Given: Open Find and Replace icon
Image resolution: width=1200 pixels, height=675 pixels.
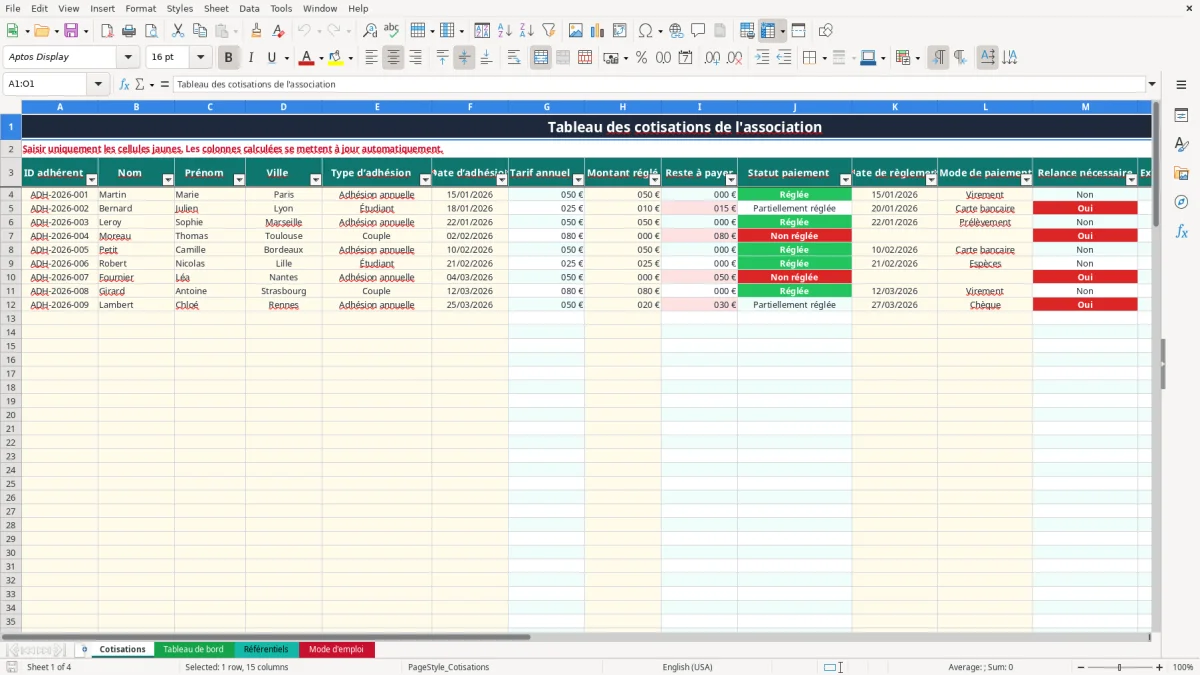Looking at the screenshot, I should pos(369,31).
